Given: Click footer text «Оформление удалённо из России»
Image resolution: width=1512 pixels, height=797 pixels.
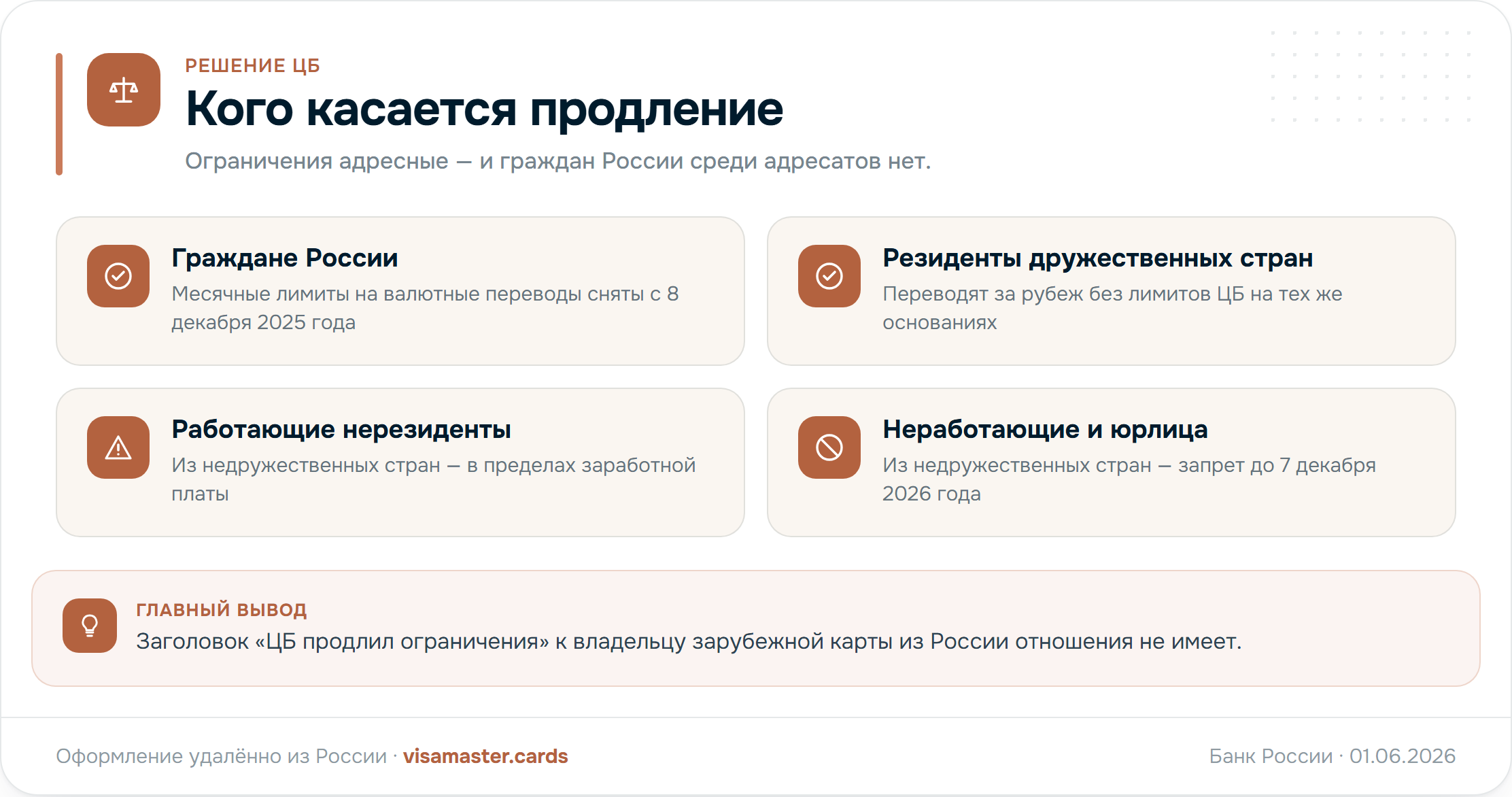Looking at the screenshot, I should pyautogui.click(x=221, y=756).
